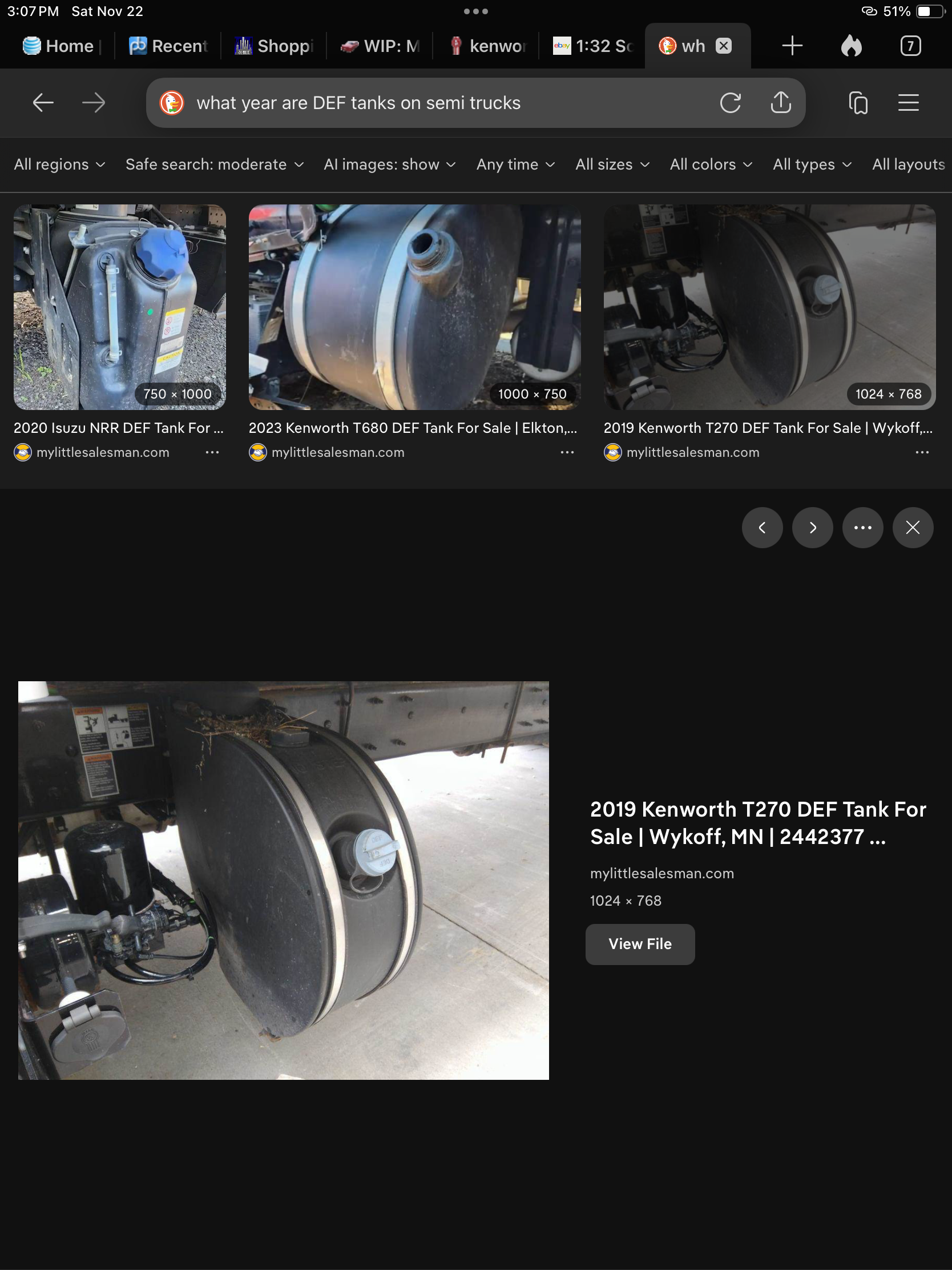Open the Any time filter dropdown
Viewport: 952px width, 1270px height.
[x=515, y=165]
